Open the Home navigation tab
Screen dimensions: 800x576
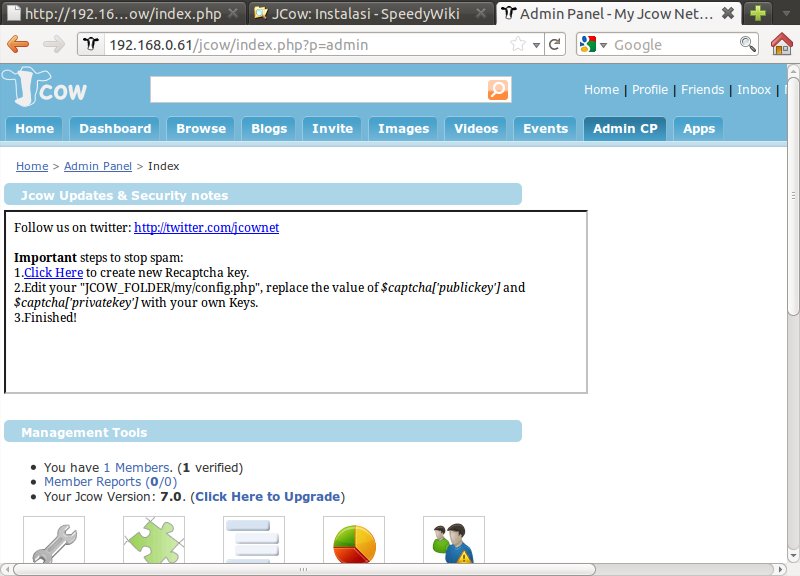[34, 129]
